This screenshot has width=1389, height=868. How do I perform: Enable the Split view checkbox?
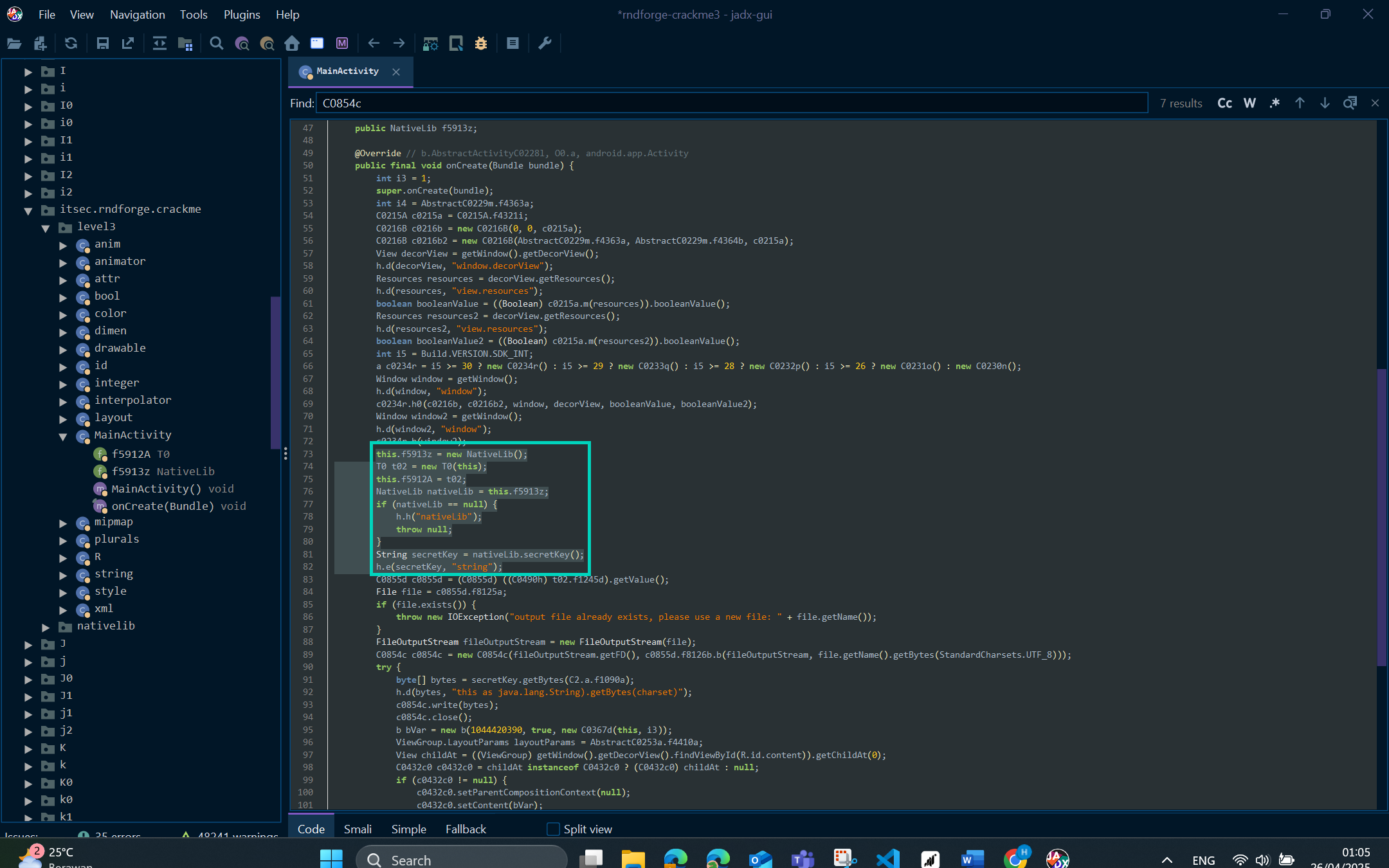point(553,829)
